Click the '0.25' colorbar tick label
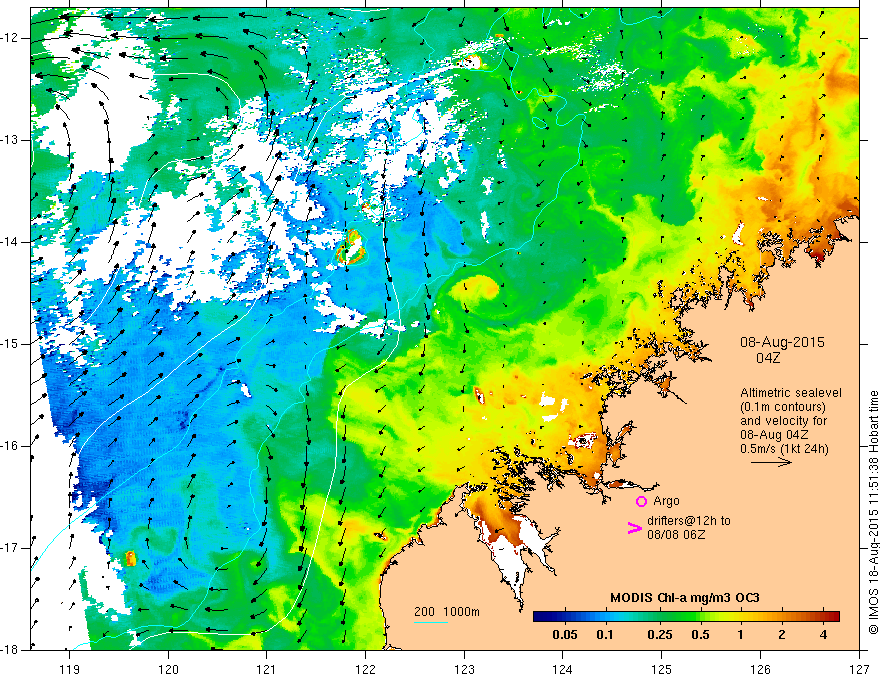 tap(659, 635)
